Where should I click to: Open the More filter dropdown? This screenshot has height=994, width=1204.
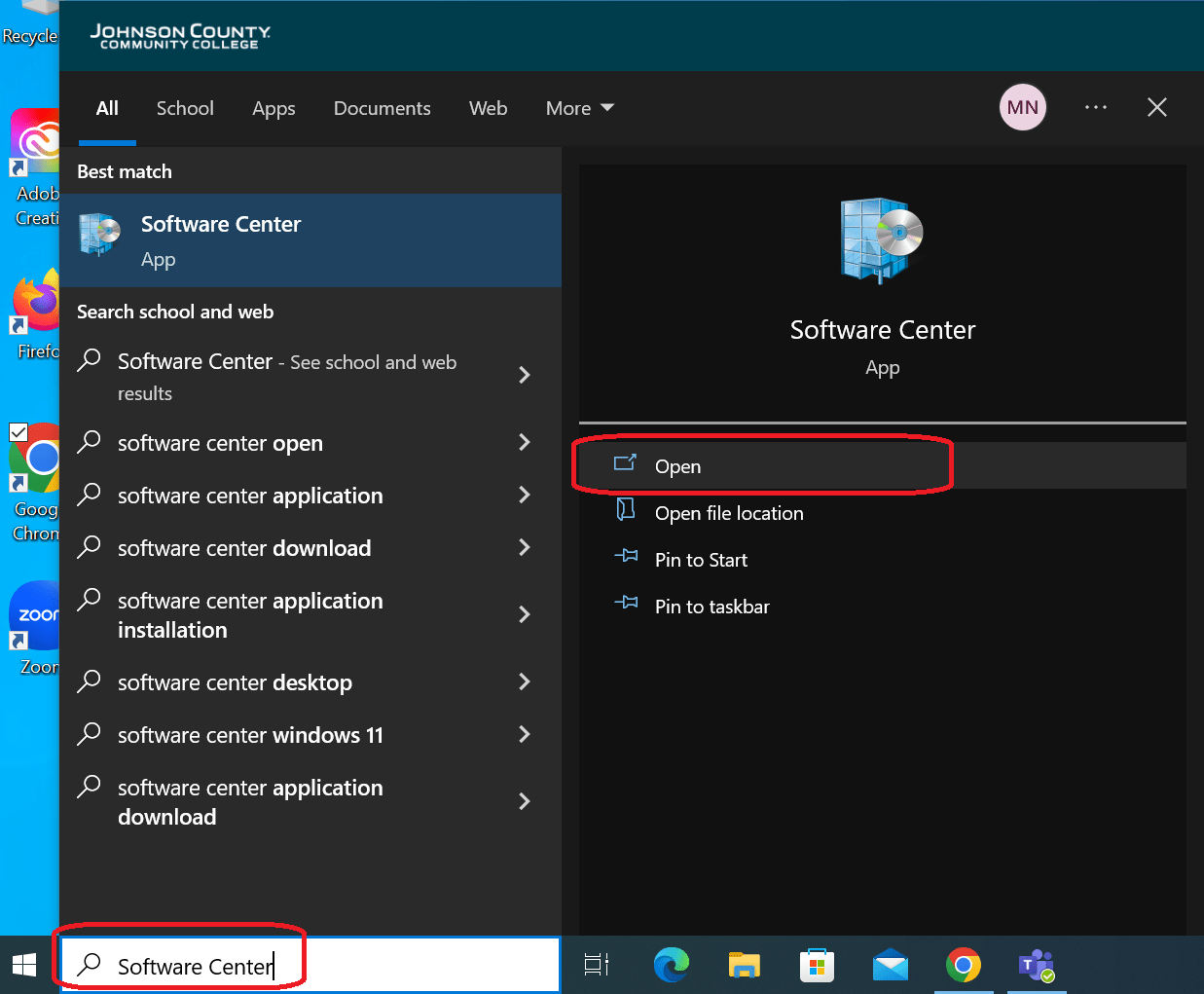[x=579, y=108]
